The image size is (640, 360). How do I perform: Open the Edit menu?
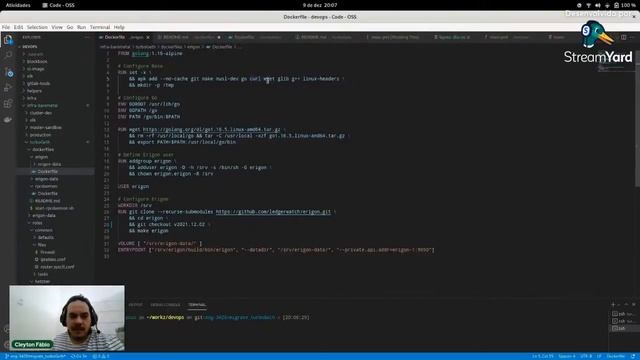tap(18, 27)
